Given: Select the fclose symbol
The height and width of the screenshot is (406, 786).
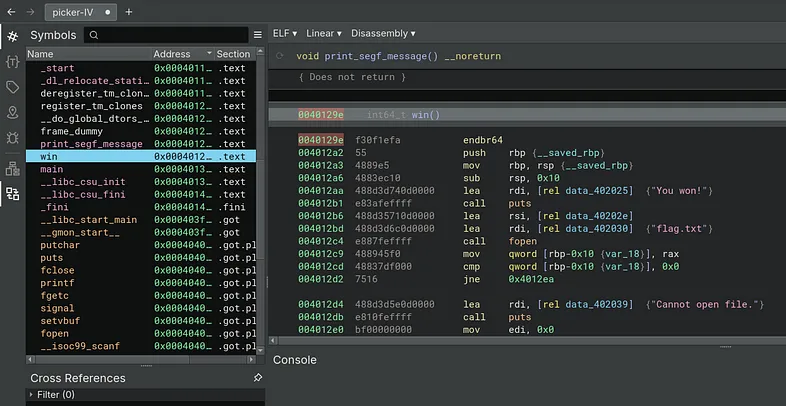Looking at the screenshot, I should tap(141, 270).
